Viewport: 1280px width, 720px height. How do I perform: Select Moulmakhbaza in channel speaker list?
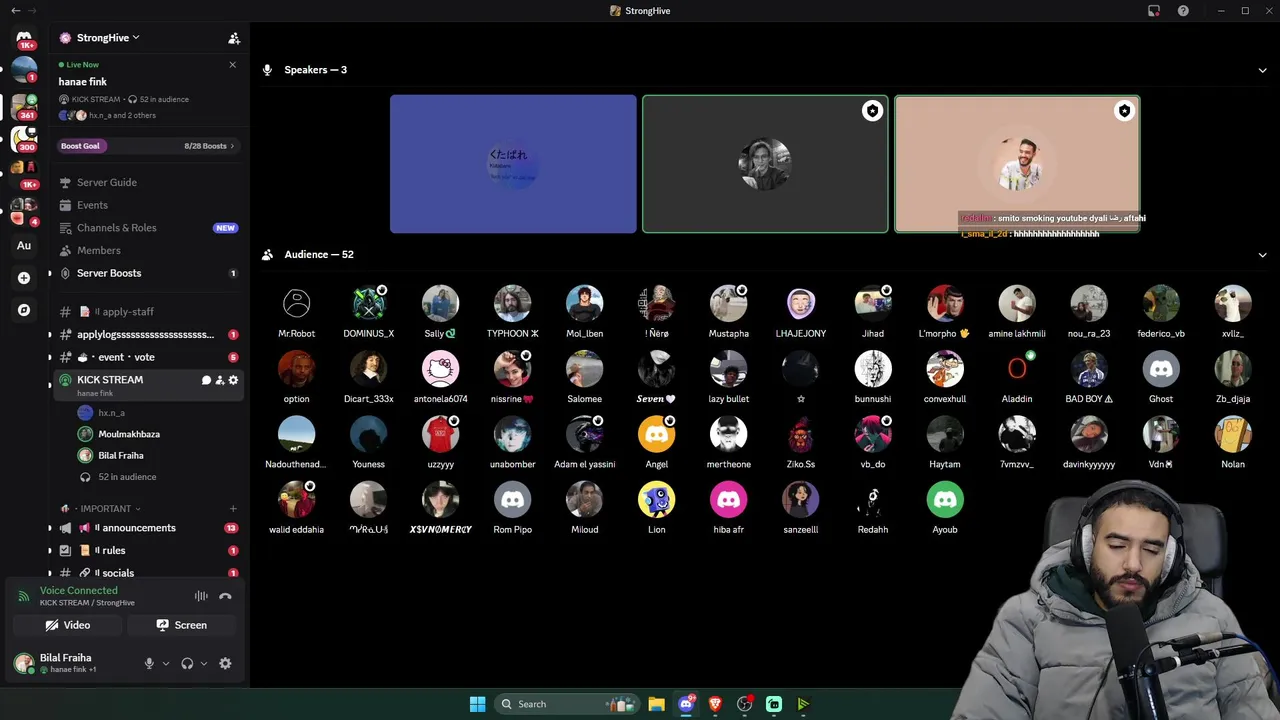pos(129,434)
